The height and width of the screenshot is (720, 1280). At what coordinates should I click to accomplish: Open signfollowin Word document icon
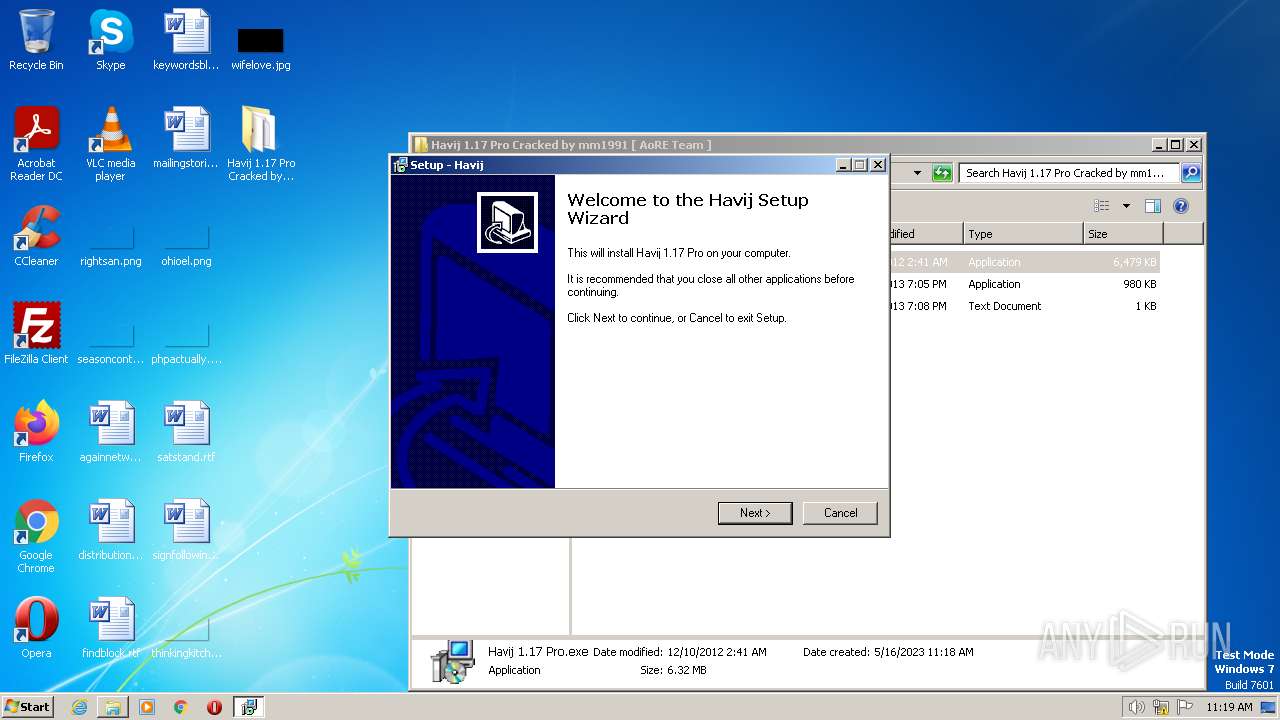pyautogui.click(x=186, y=530)
